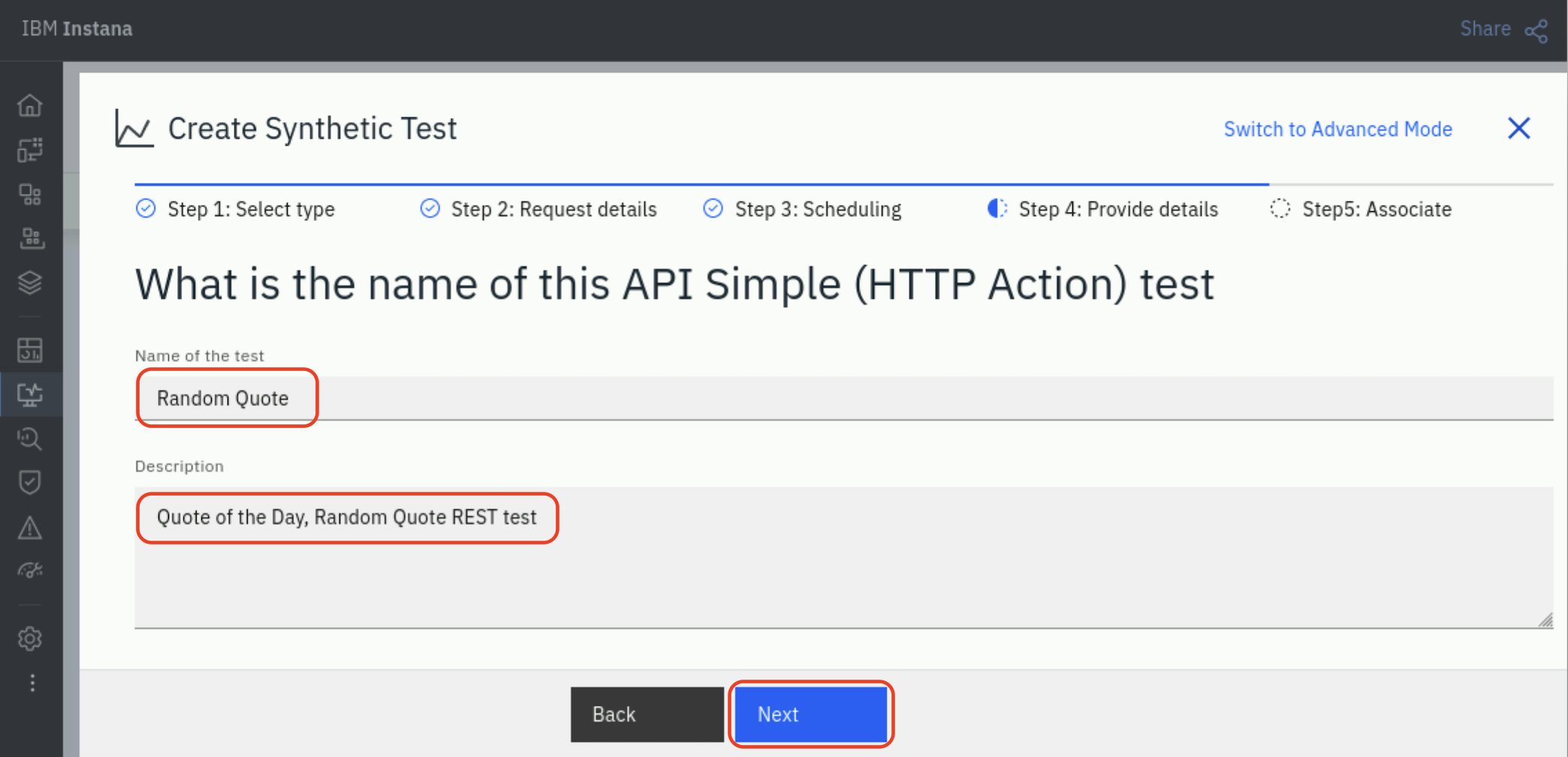Click the Name of the test field
Image resolution: width=1568 pixels, height=757 pixels.
tap(844, 398)
